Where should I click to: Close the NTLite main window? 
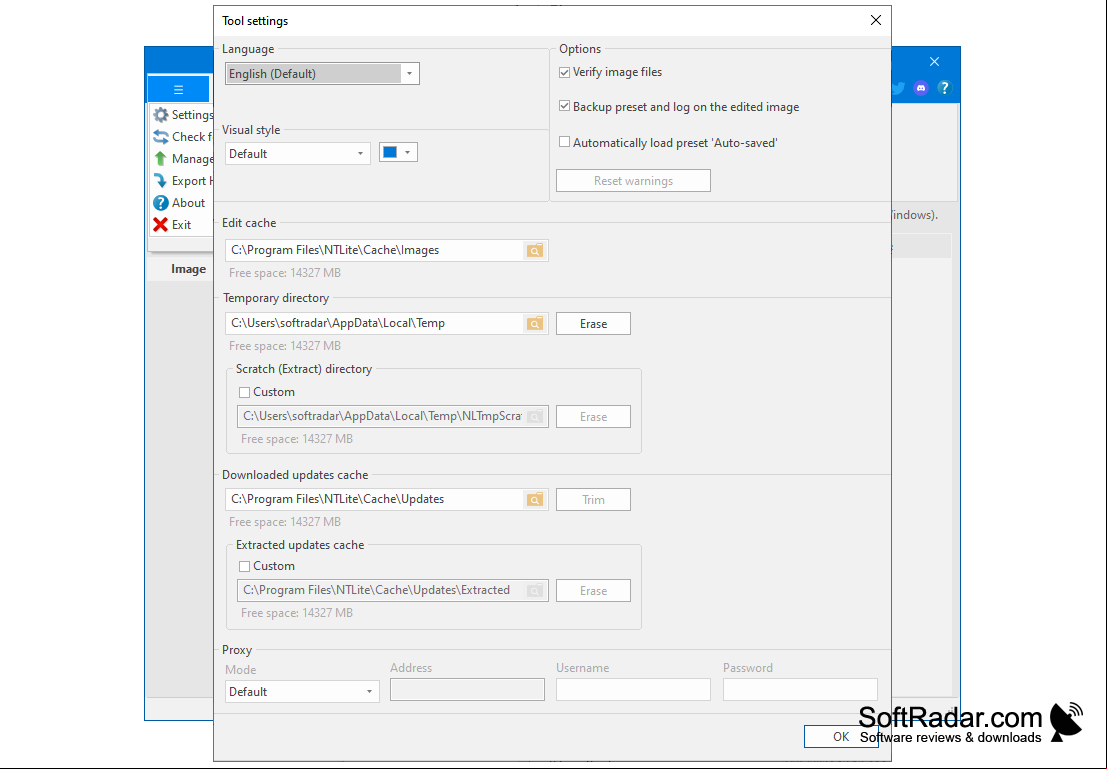pos(934,61)
